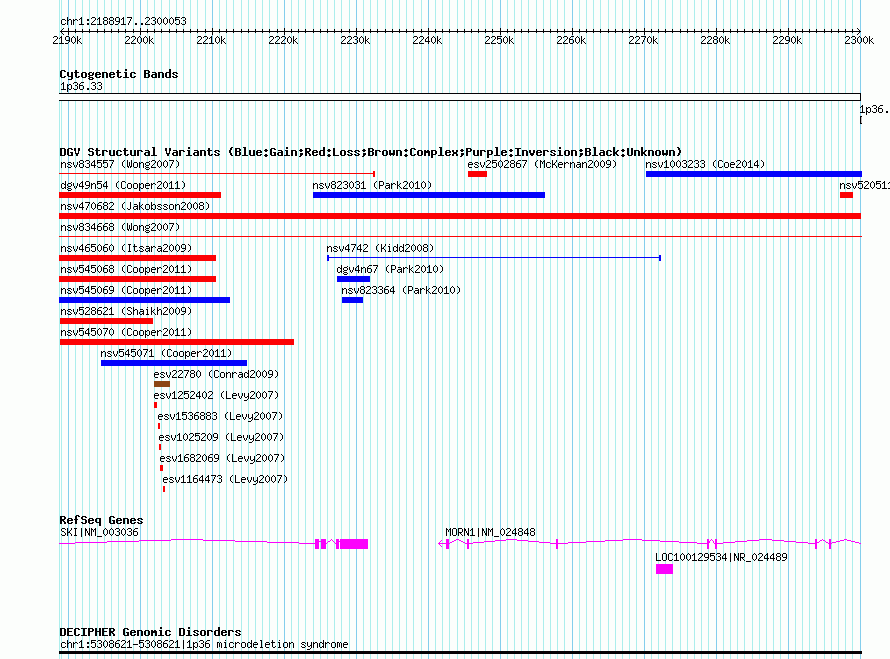Click the Cytogenetic Bands track title
The image size is (890, 659).
(x=119, y=74)
